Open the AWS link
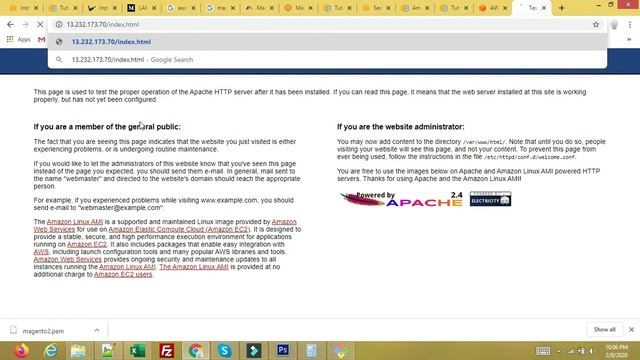The height and width of the screenshot is (360, 640). pos(41,252)
